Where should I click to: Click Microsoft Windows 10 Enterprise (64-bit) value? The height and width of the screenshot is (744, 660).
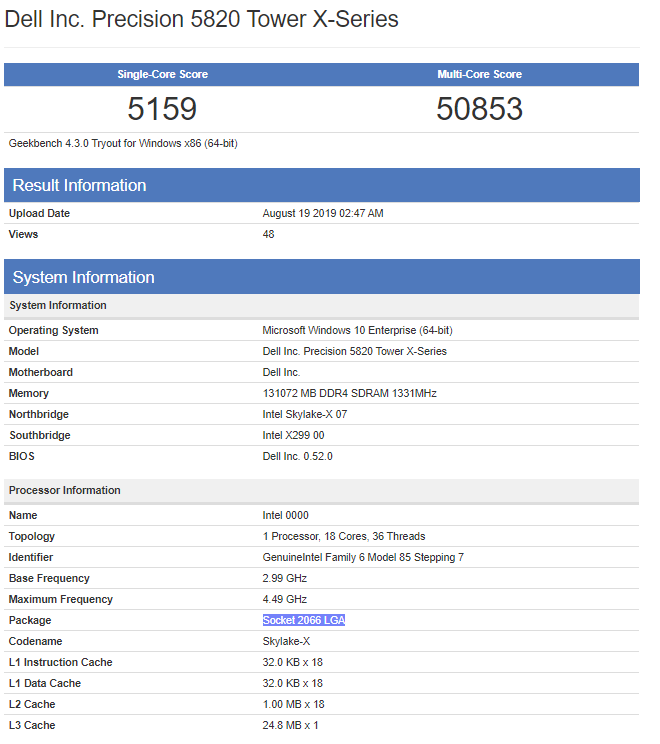click(357, 330)
